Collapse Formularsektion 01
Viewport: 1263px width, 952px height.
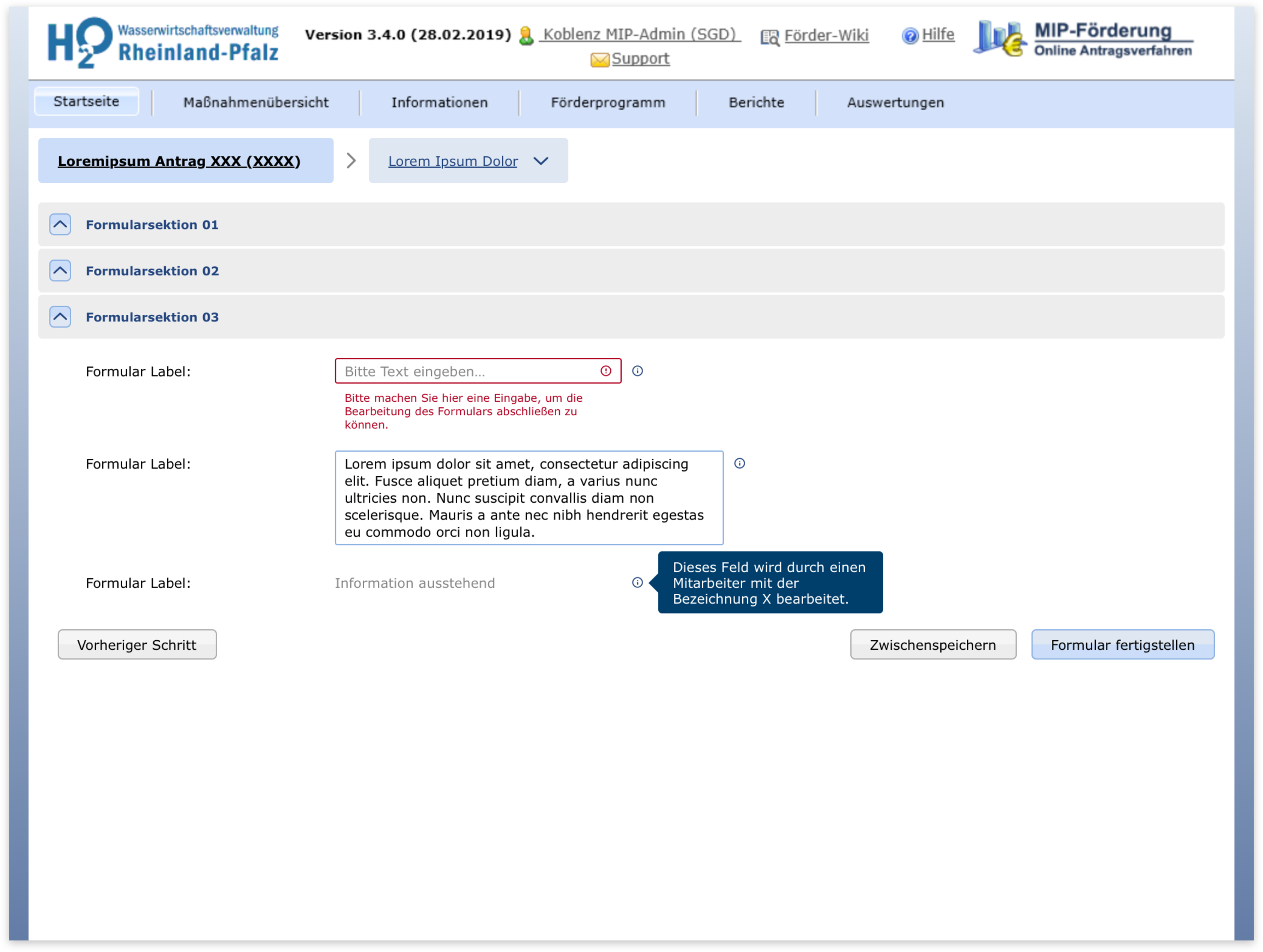click(x=60, y=224)
